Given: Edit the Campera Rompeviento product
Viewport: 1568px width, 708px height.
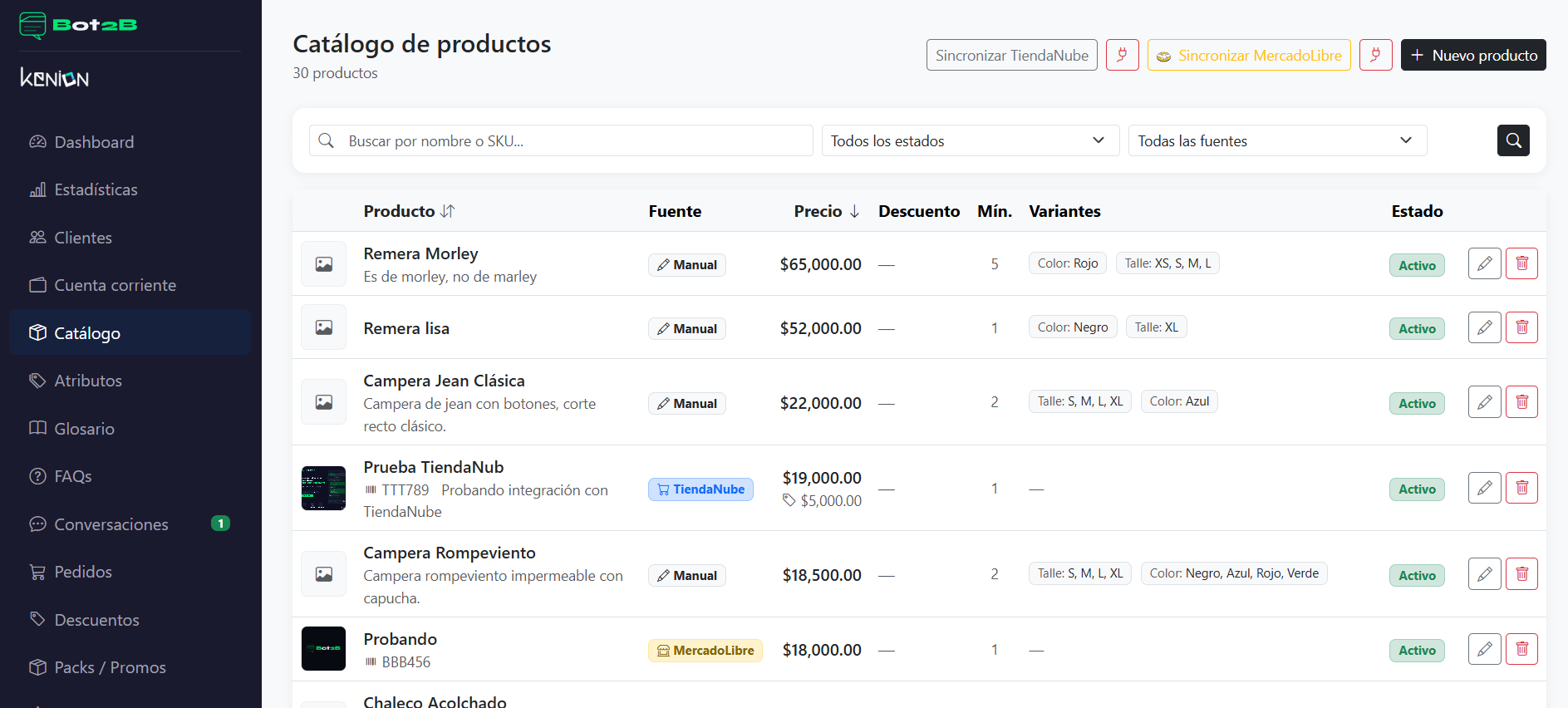Looking at the screenshot, I should click(1484, 574).
